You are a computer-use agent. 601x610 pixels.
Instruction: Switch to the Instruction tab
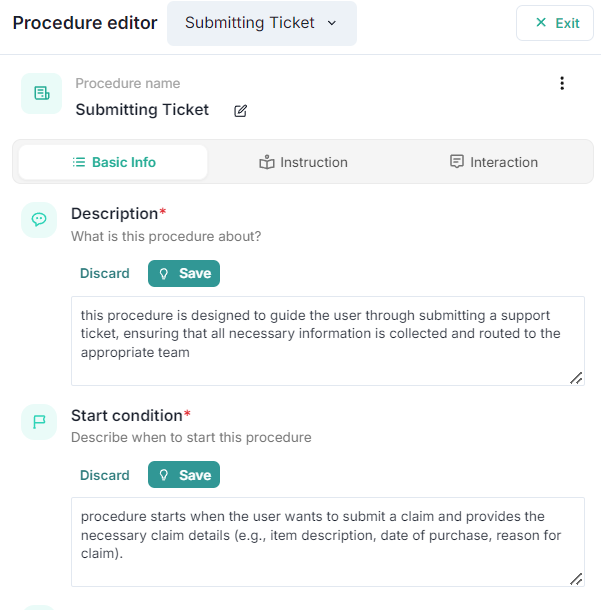pyautogui.click(x=303, y=162)
